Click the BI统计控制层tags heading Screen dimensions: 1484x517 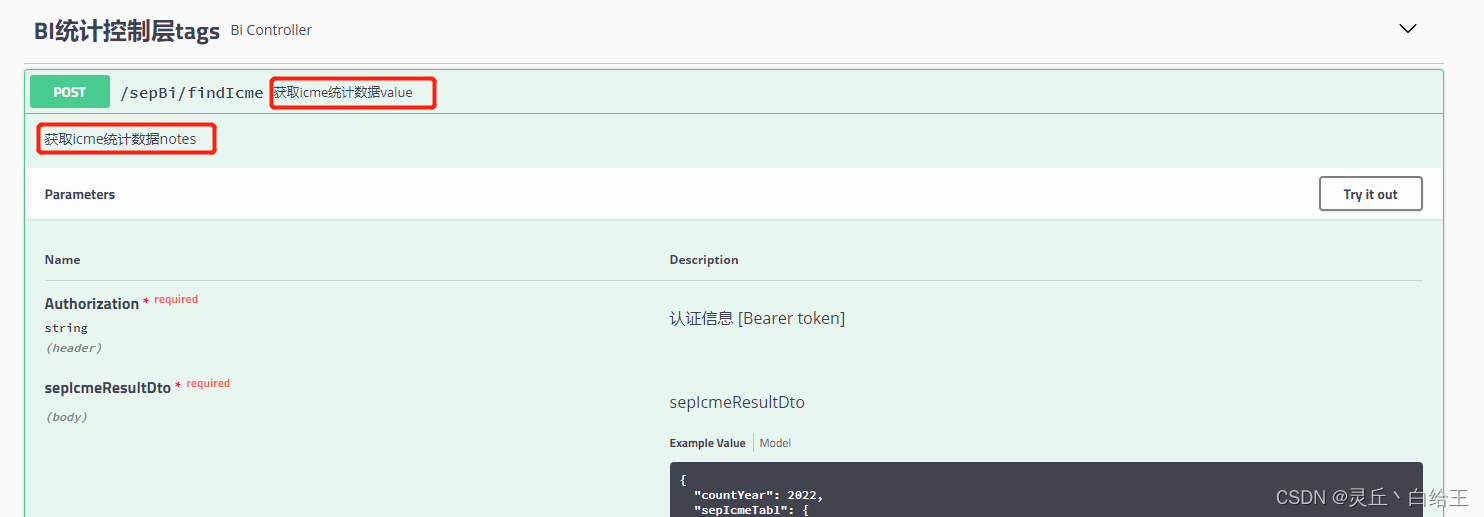(127, 31)
